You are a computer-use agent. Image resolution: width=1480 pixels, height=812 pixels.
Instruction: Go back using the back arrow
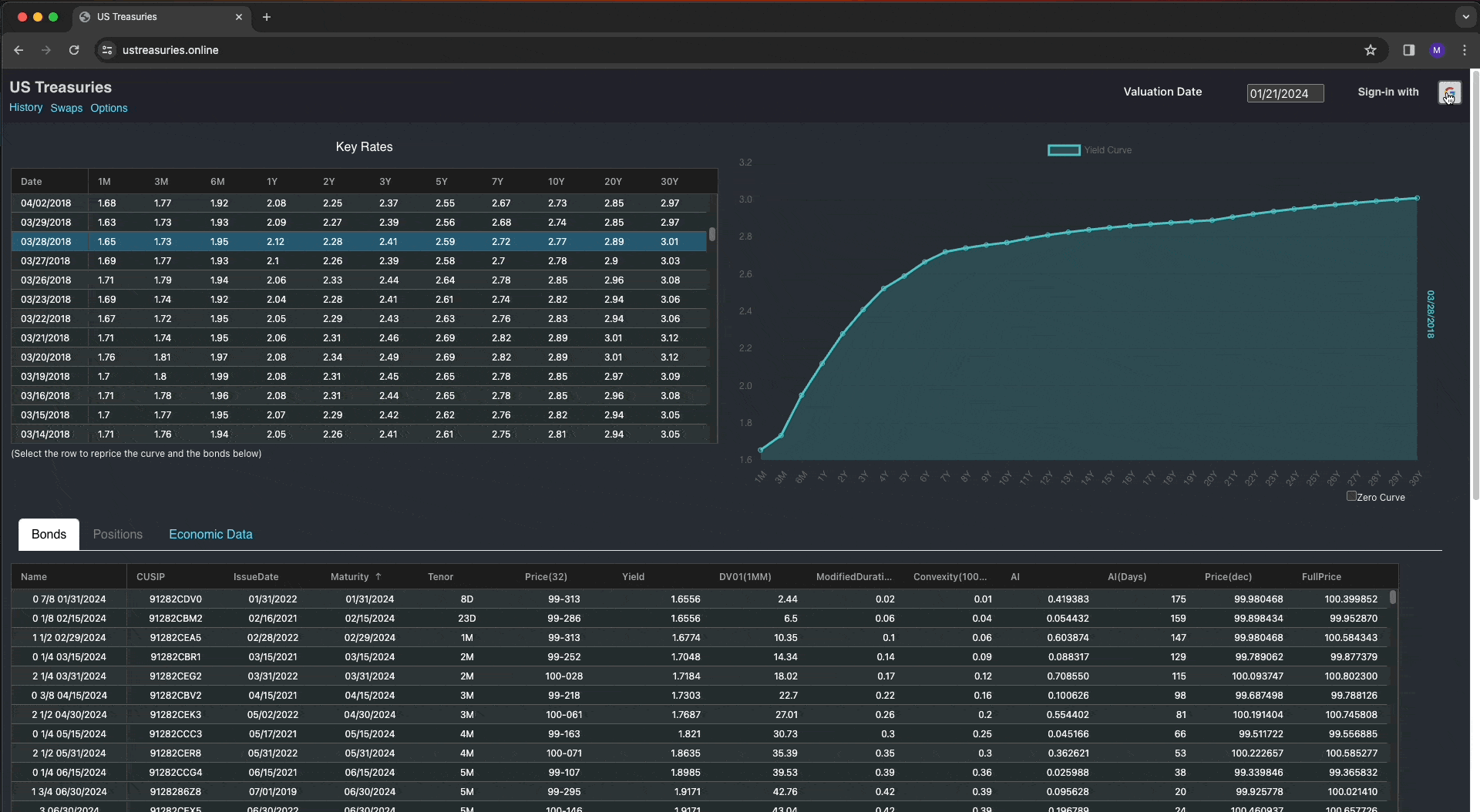(18, 50)
